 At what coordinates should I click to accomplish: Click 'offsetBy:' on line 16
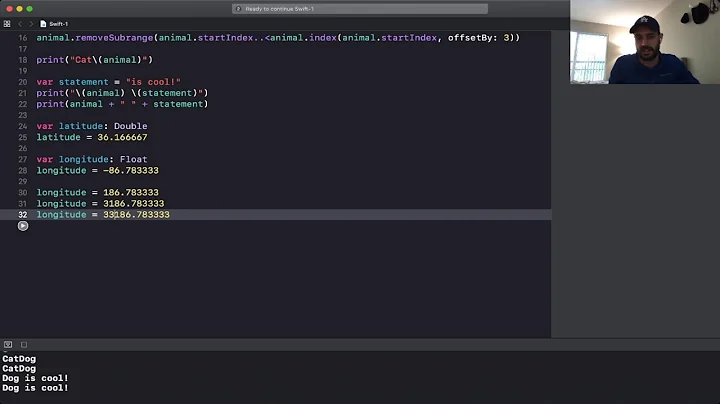click(x=473, y=38)
